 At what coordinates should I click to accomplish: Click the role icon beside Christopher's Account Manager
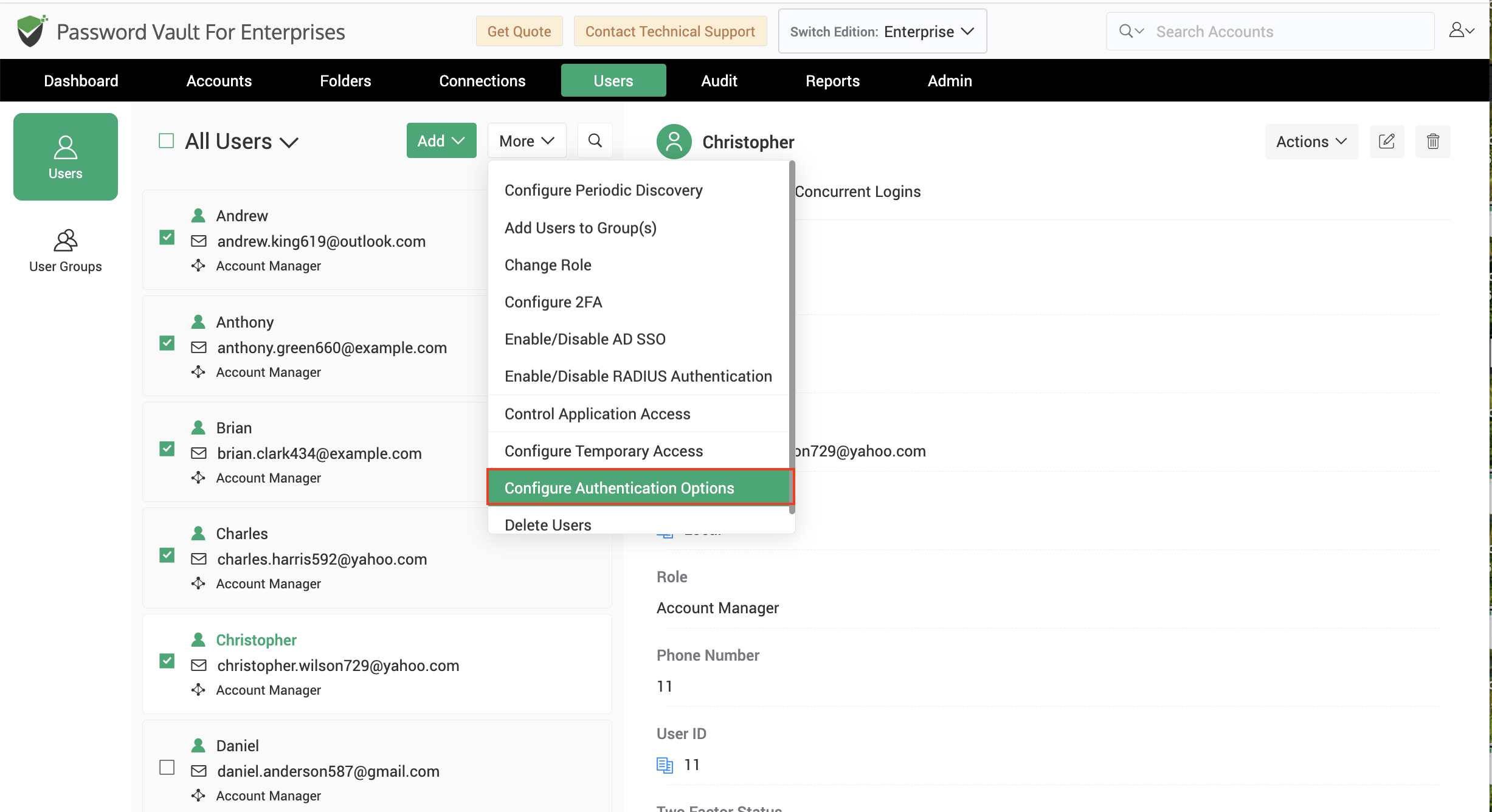pos(198,690)
